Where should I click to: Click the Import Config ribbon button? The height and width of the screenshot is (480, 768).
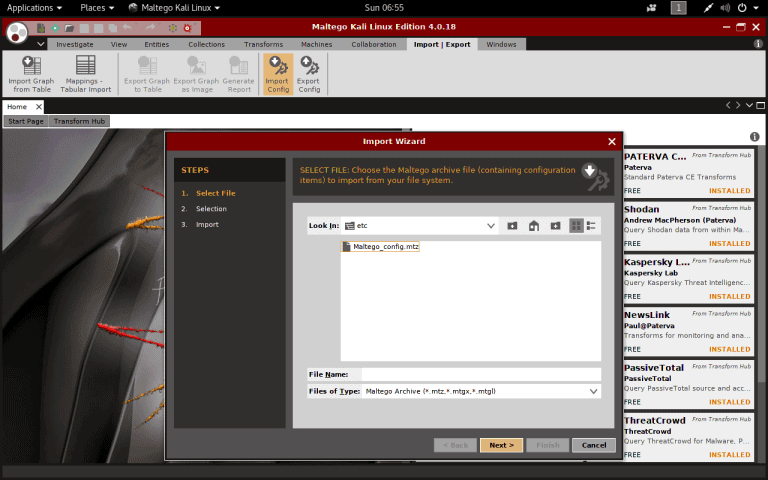(278, 74)
